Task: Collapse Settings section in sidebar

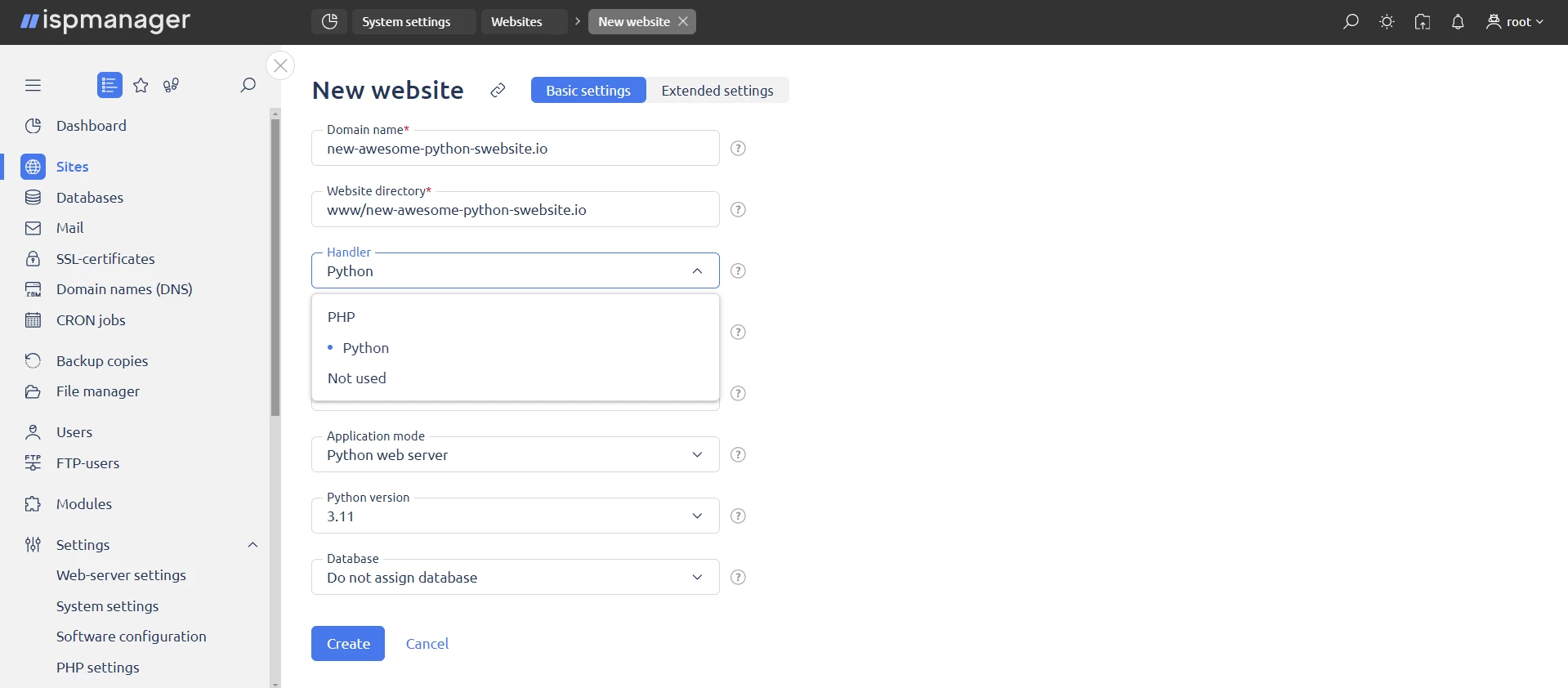Action: click(252, 545)
